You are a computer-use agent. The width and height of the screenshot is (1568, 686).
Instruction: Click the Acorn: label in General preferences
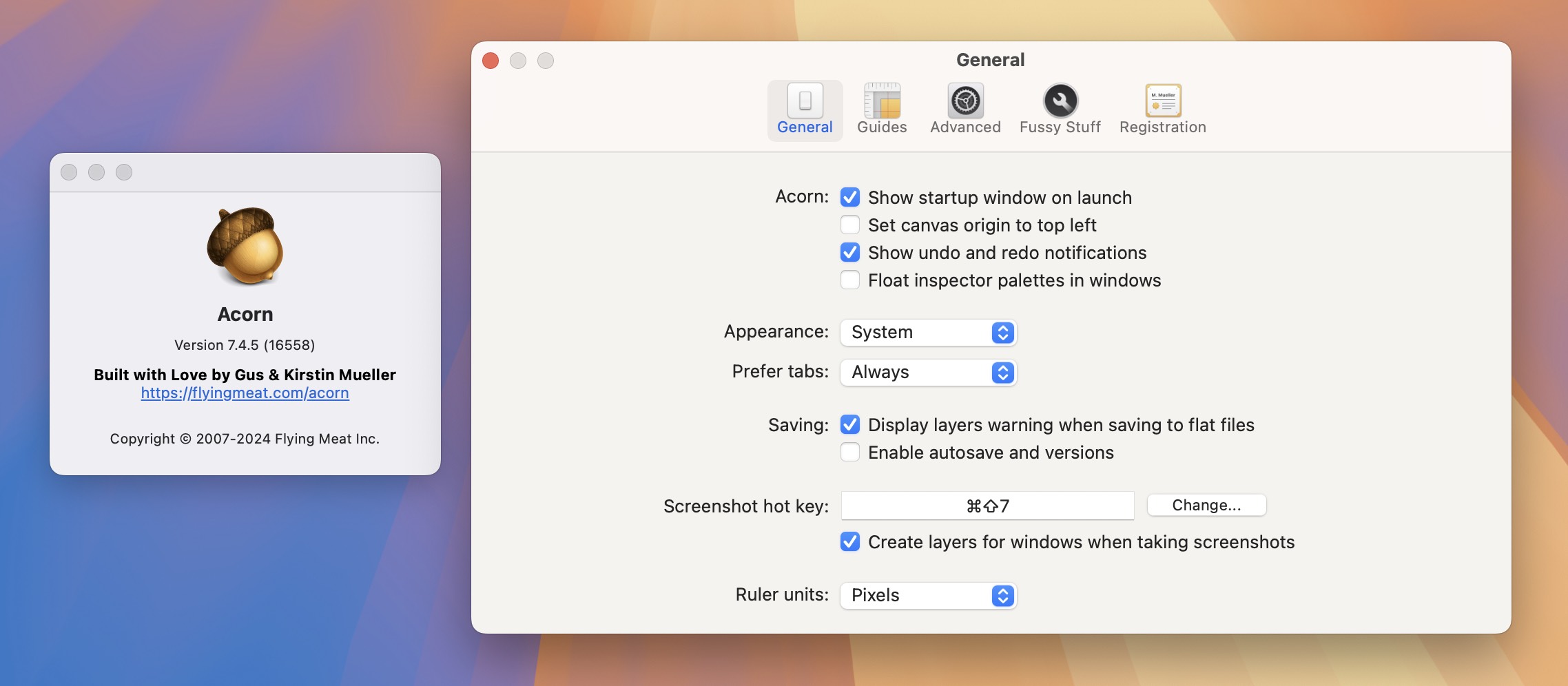pyautogui.click(x=802, y=196)
